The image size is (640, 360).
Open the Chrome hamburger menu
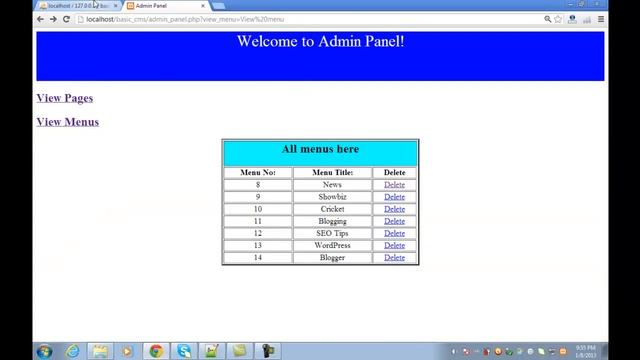tap(601, 19)
